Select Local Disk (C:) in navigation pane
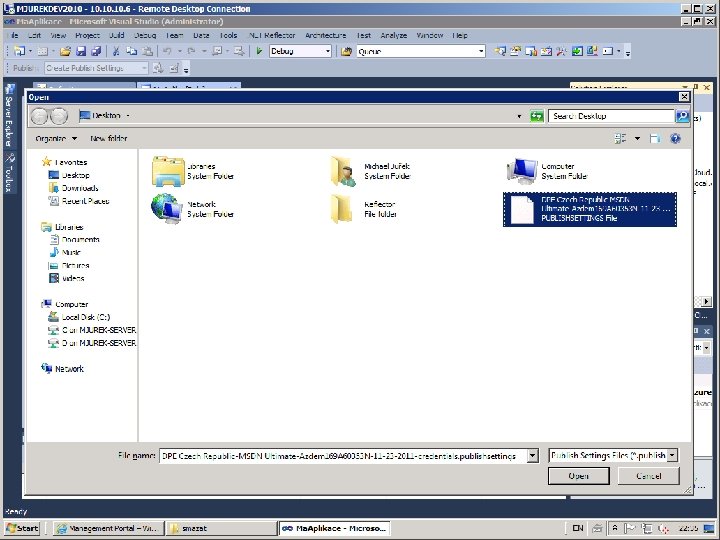This screenshot has width=720, height=540. [79, 317]
